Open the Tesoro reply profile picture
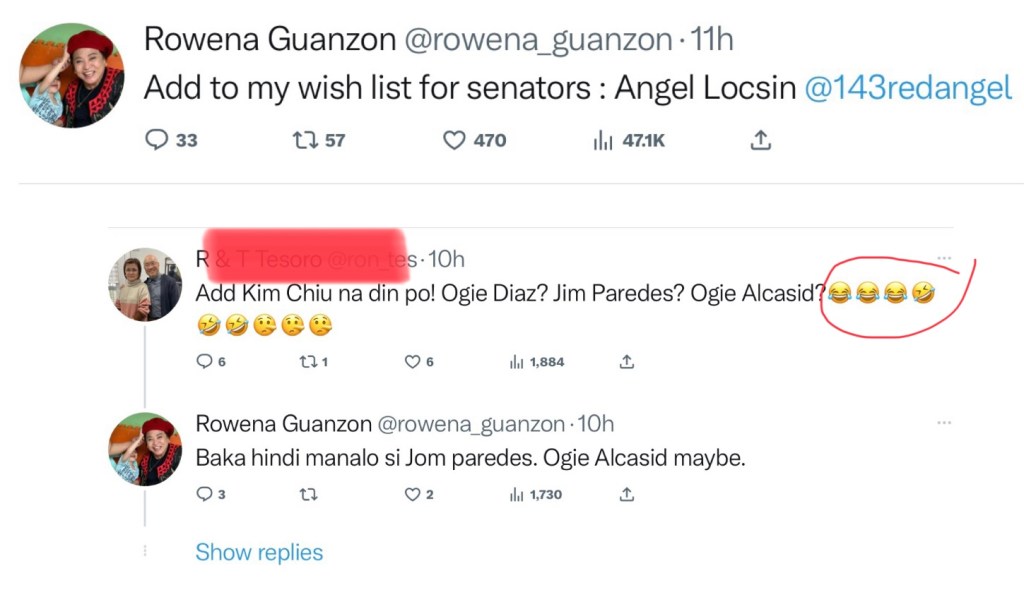Image resolution: width=1024 pixels, height=597 pixels. coord(145,284)
